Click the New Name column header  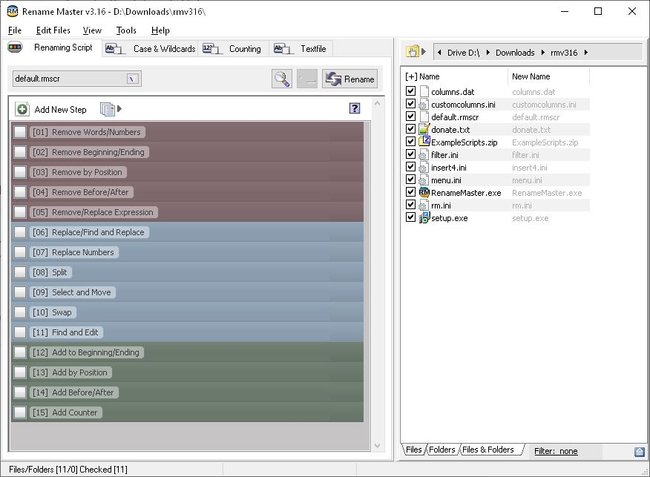point(531,76)
